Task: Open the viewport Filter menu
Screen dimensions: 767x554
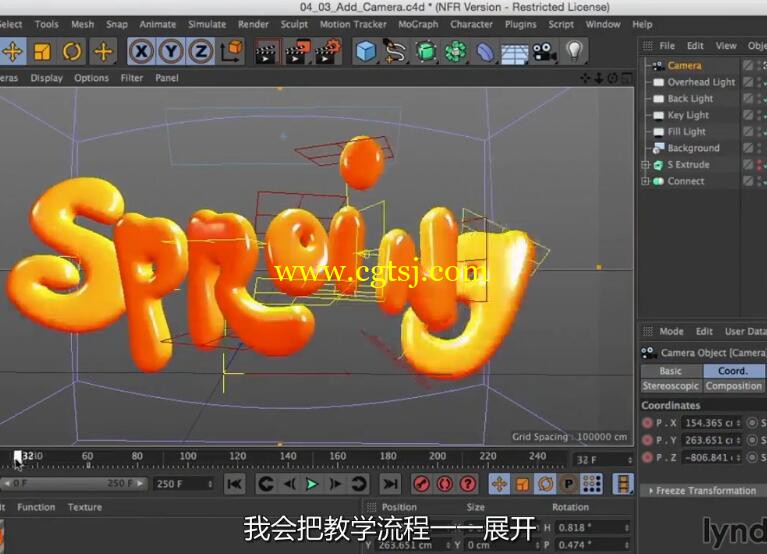Action: [132, 78]
